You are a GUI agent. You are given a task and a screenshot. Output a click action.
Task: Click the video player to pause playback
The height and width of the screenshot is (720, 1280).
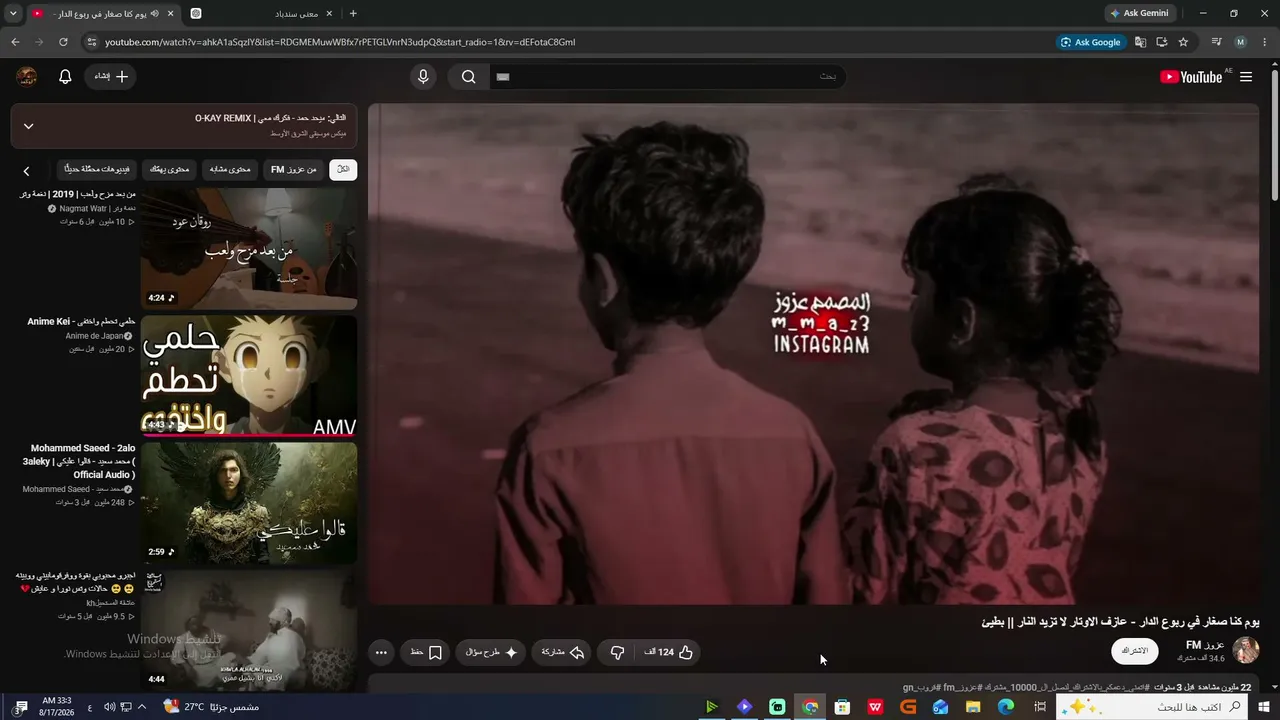(x=813, y=354)
